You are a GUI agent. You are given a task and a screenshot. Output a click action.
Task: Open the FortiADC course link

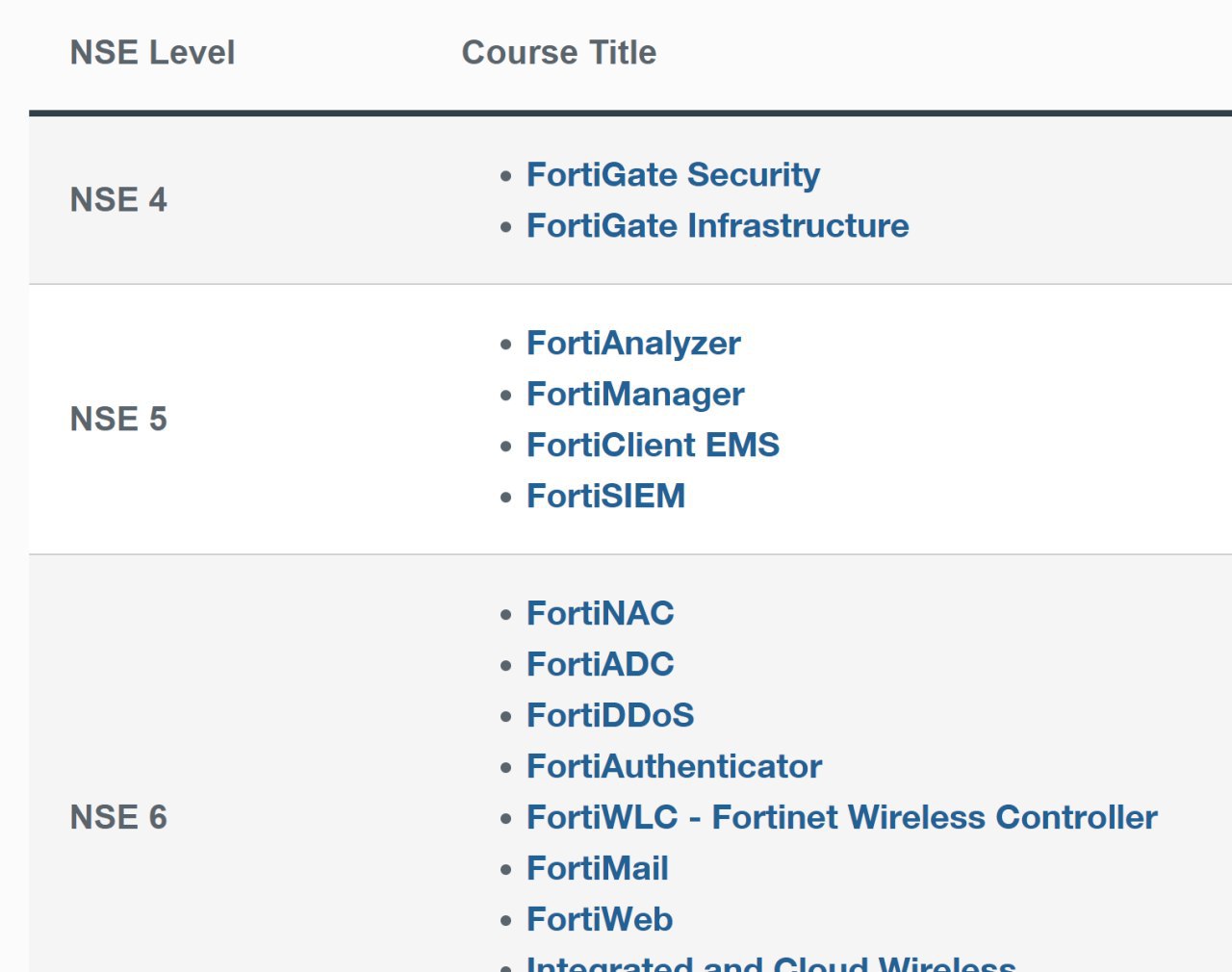[x=600, y=665]
